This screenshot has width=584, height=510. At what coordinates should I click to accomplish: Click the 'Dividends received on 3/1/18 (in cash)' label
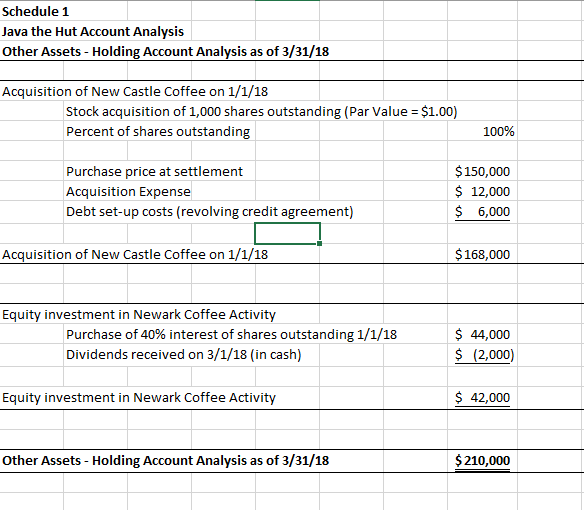tap(184, 355)
